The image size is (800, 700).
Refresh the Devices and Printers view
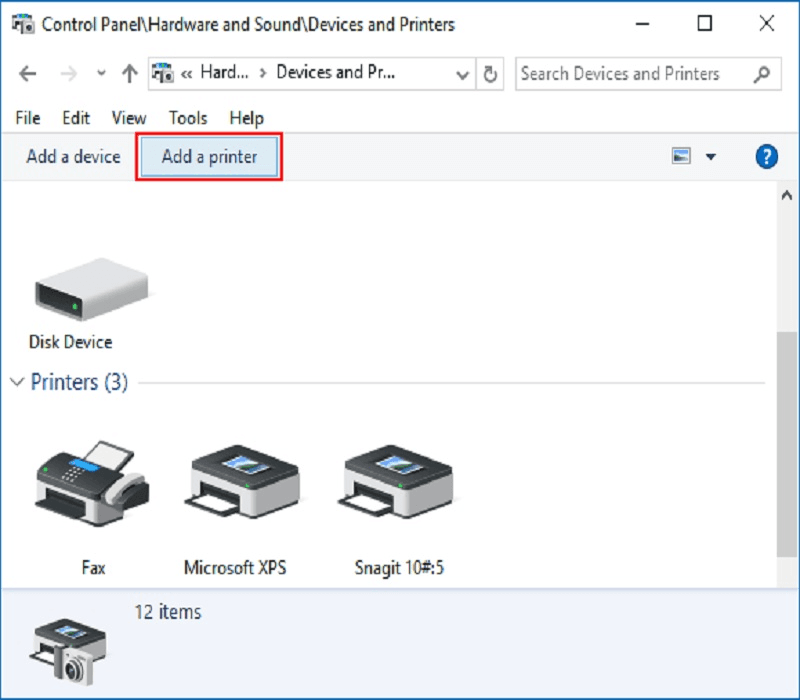[490, 74]
